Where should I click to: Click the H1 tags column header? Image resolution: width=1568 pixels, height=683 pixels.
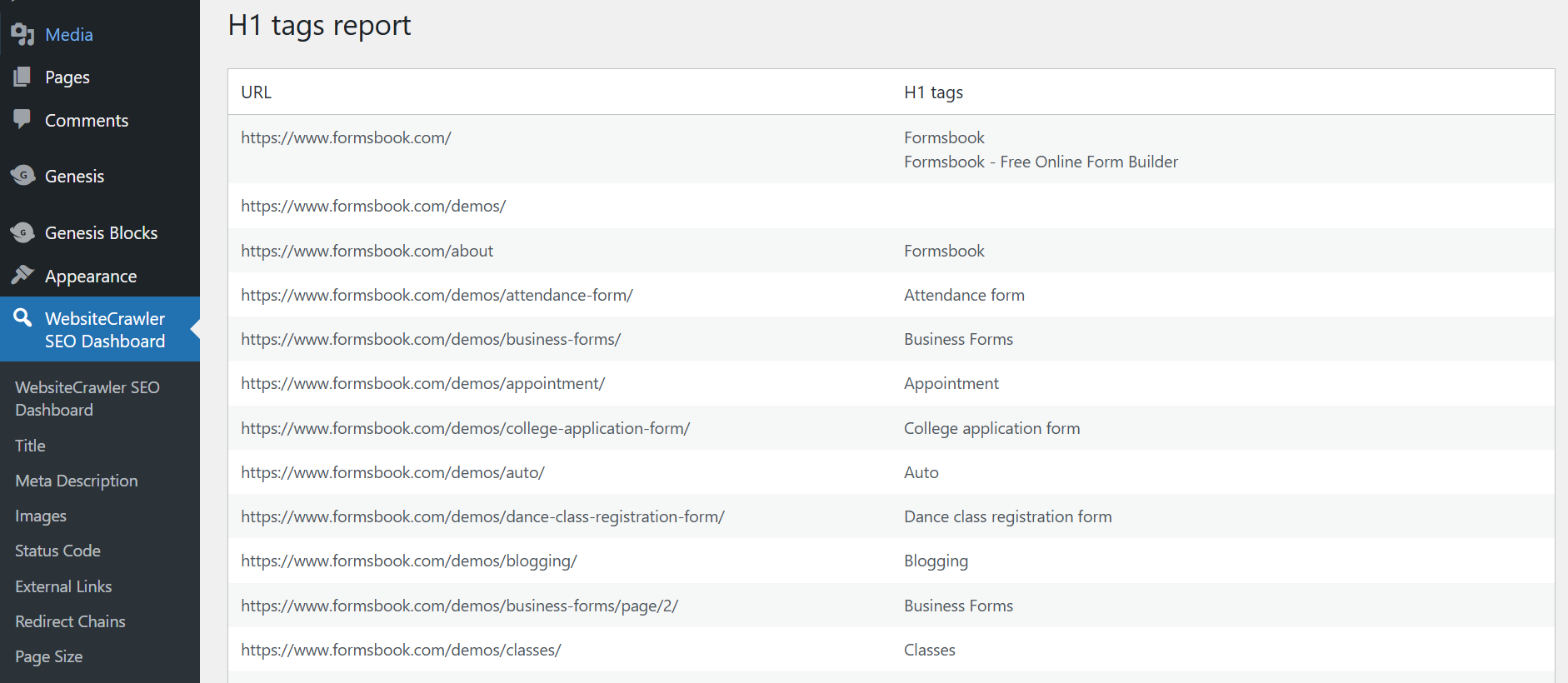(933, 92)
